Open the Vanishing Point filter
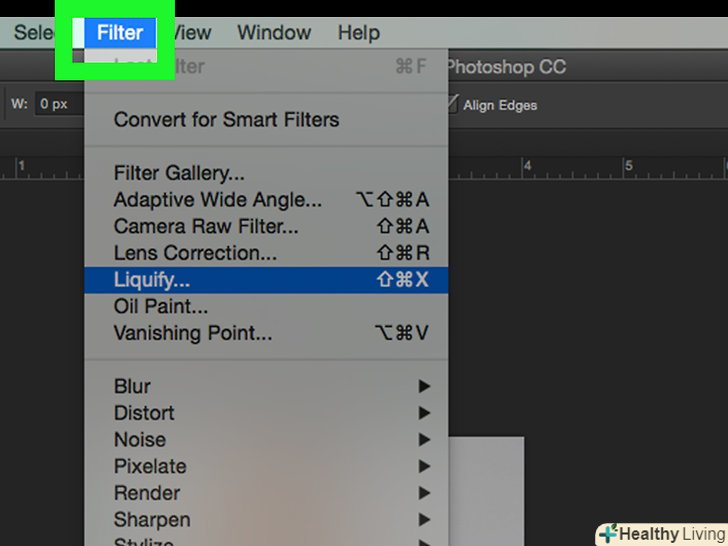 [193, 334]
